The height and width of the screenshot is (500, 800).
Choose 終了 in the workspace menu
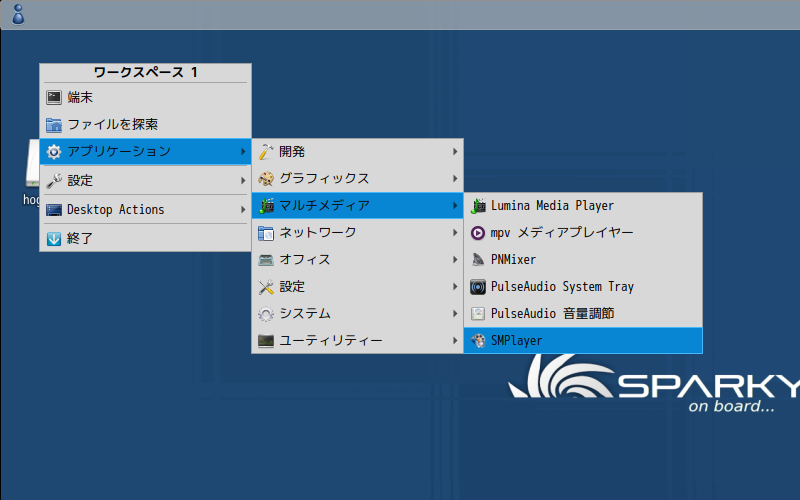pos(145,238)
